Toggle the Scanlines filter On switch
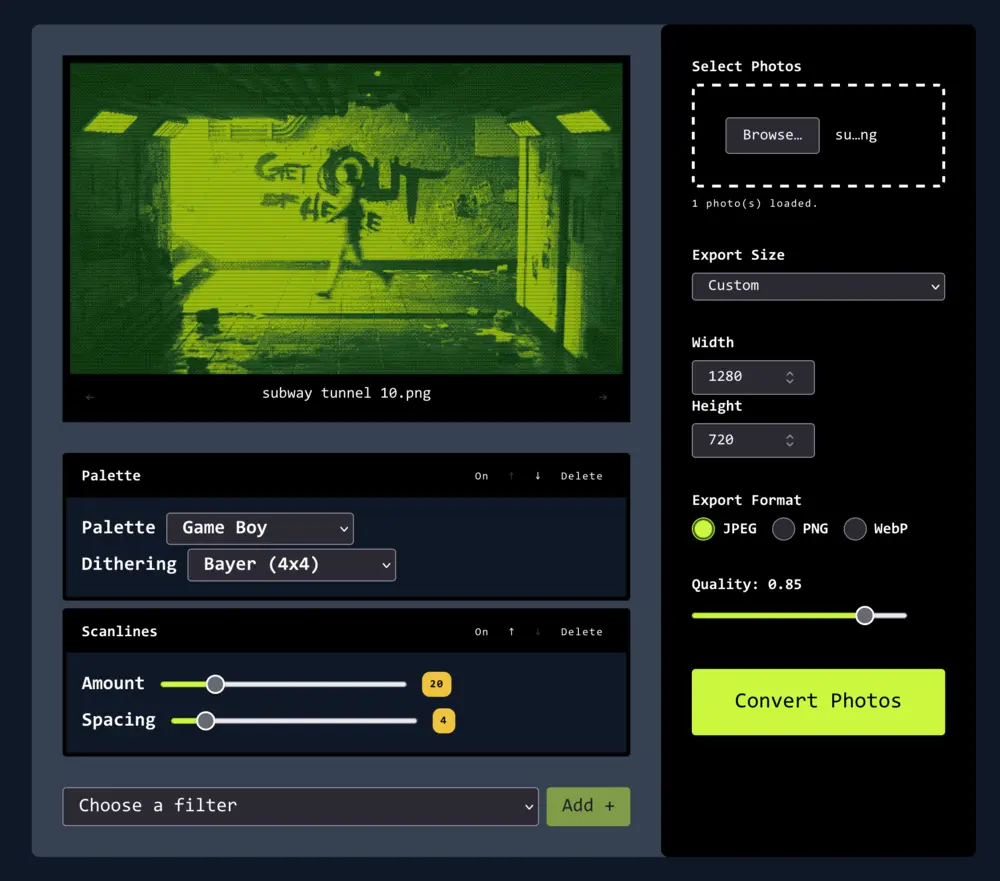 click(x=481, y=631)
